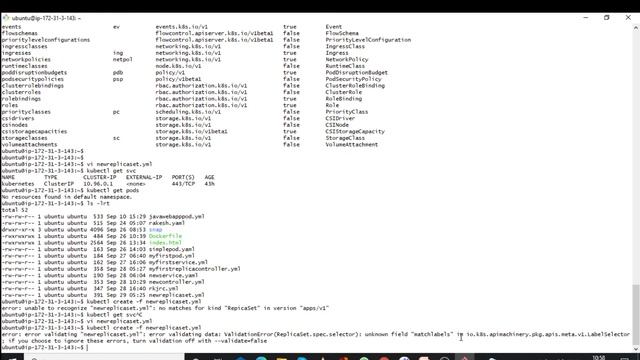Select file 'myfirstreplicacontroller.yml'

(195, 269)
